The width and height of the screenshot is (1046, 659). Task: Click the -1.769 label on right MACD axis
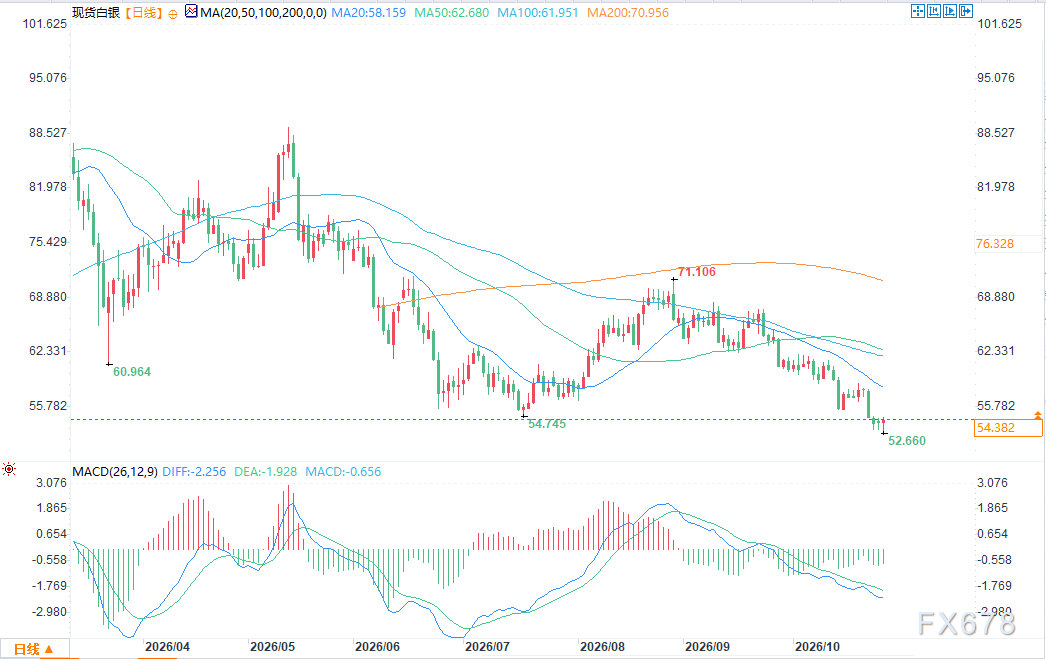pyautogui.click(x=995, y=586)
